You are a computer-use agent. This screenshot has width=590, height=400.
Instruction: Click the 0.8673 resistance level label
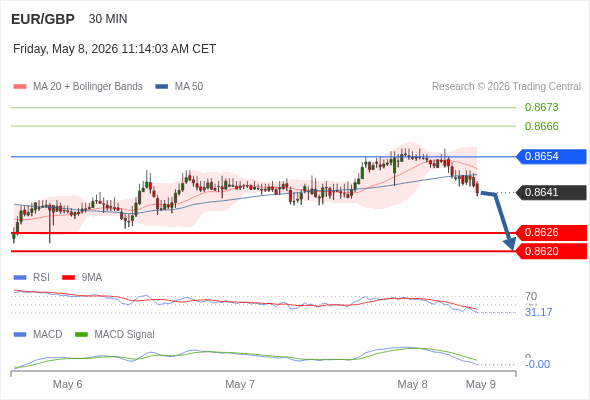coord(541,107)
